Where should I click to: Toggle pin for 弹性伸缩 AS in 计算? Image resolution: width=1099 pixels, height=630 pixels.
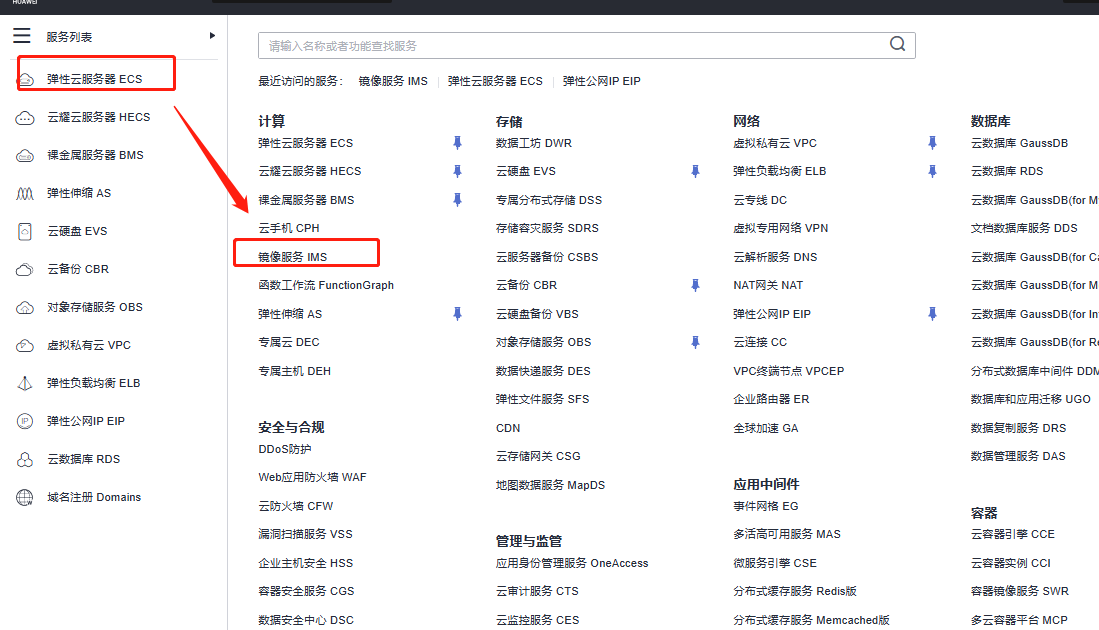[457, 314]
